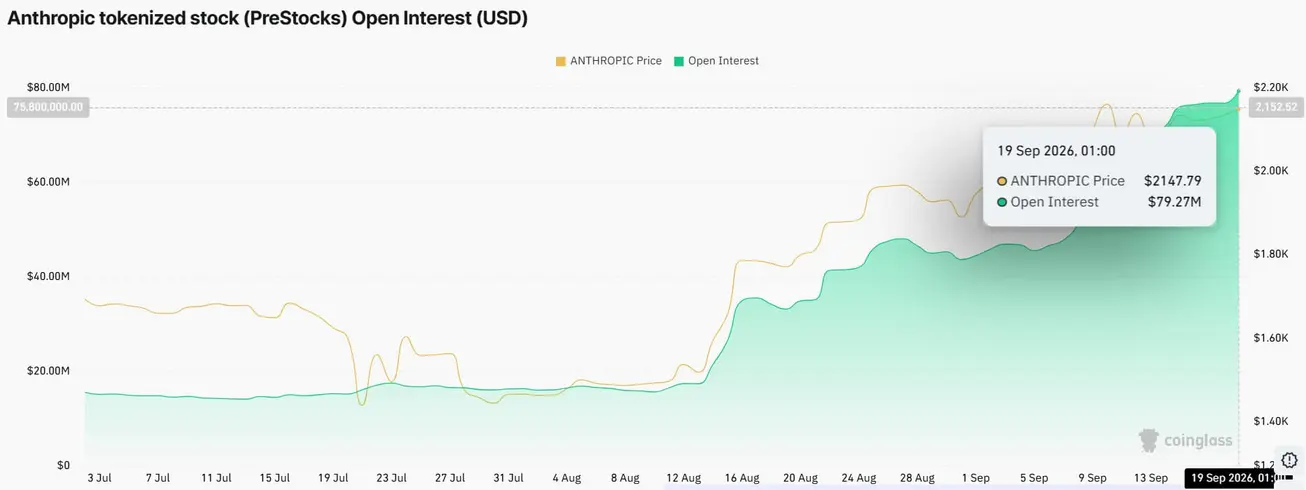1306x490 pixels.
Task: Click the alert badge icon at chart corner
Action: [x=1289, y=460]
